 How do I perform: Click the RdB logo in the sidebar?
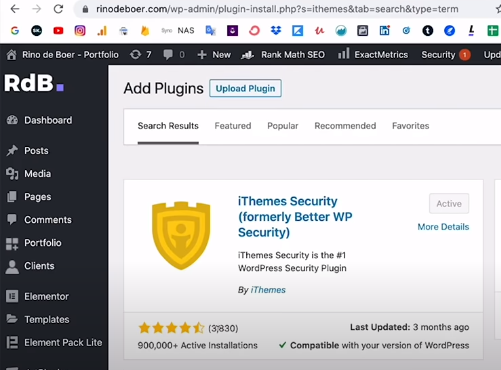pyautogui.click(x=34, y=83)
